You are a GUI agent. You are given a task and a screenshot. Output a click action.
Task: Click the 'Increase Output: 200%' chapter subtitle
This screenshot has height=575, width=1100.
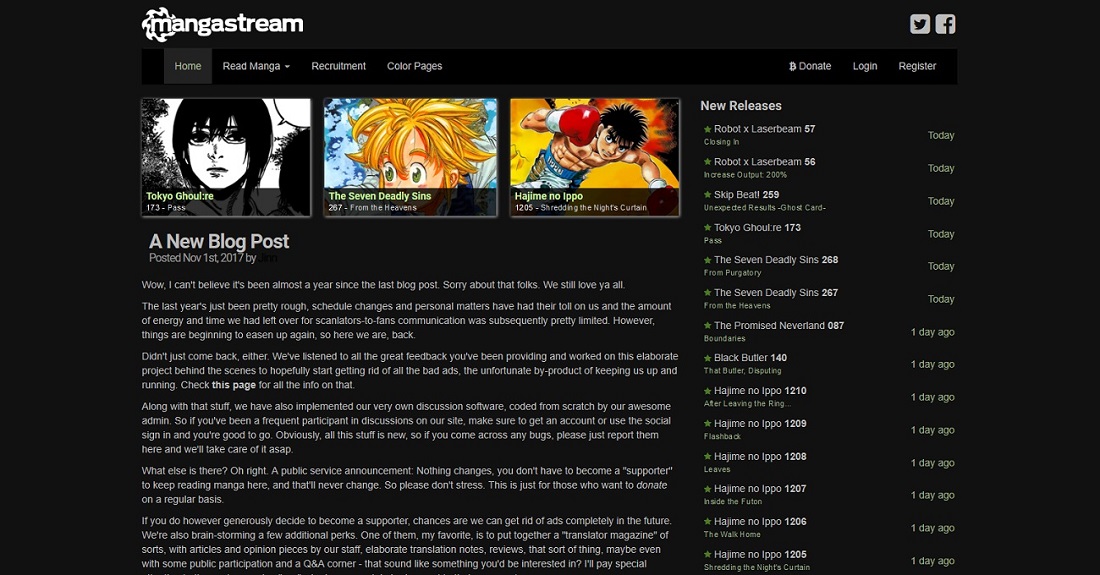pyautogui.click(x=745, y=175)
